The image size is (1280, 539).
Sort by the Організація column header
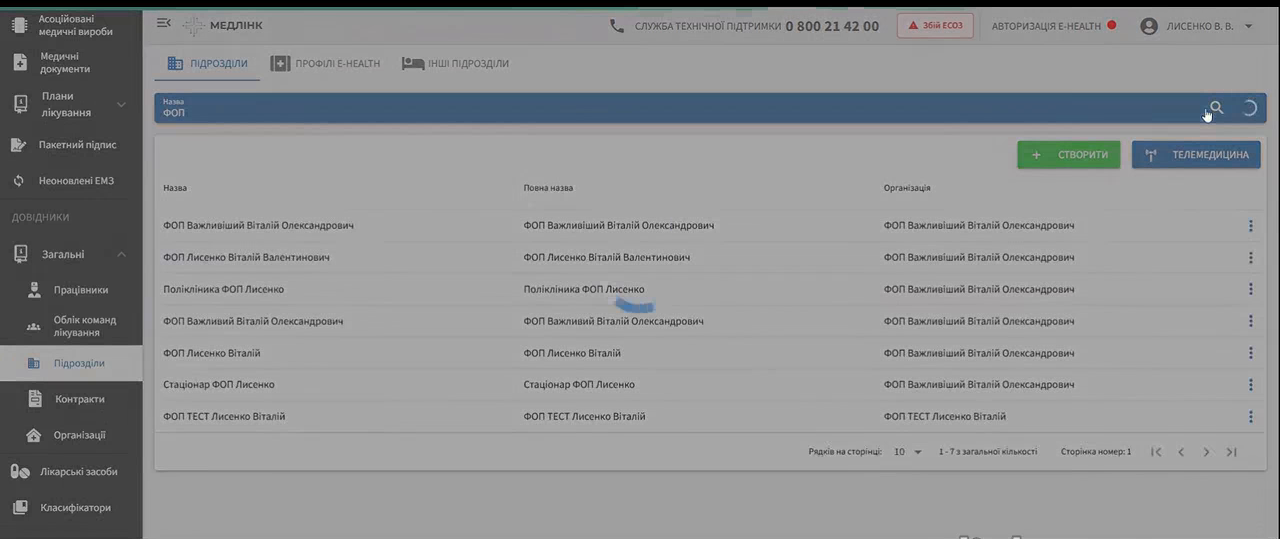907,188
